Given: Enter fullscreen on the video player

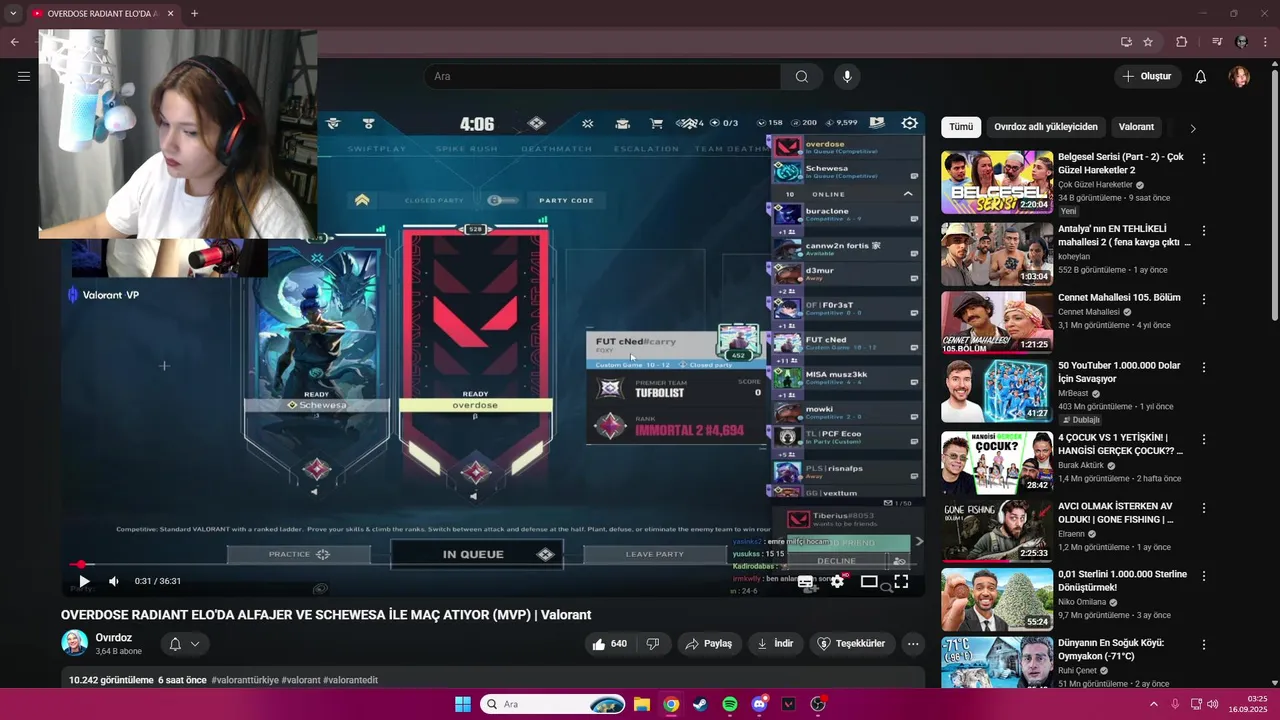Looking at the screenshot, I should pyautogui.click(x=901, y=581).
